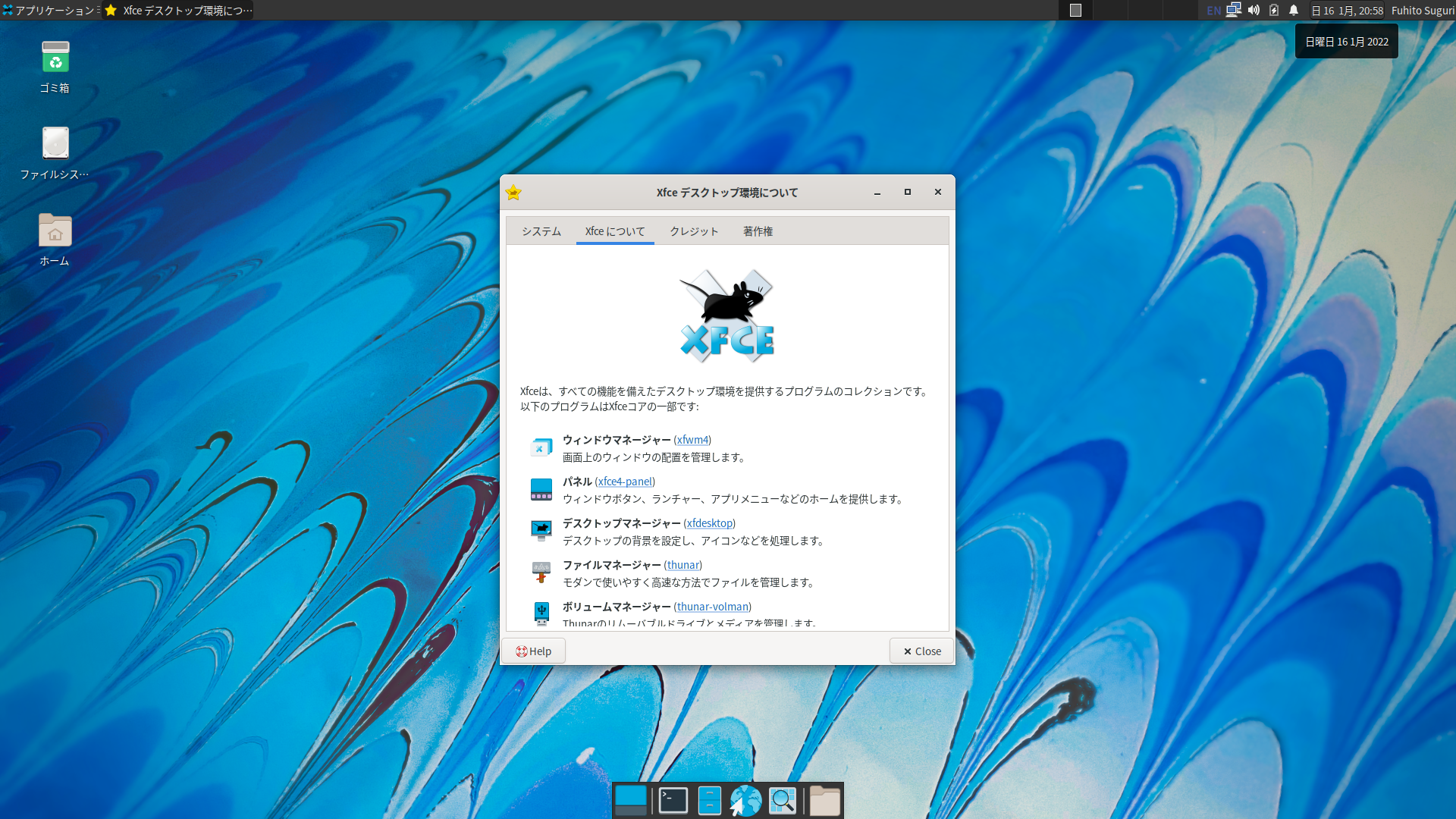This screenshot has width=1456, height=819.
Task: Click the application finder magnifier icon
Action: pos(783,801)
